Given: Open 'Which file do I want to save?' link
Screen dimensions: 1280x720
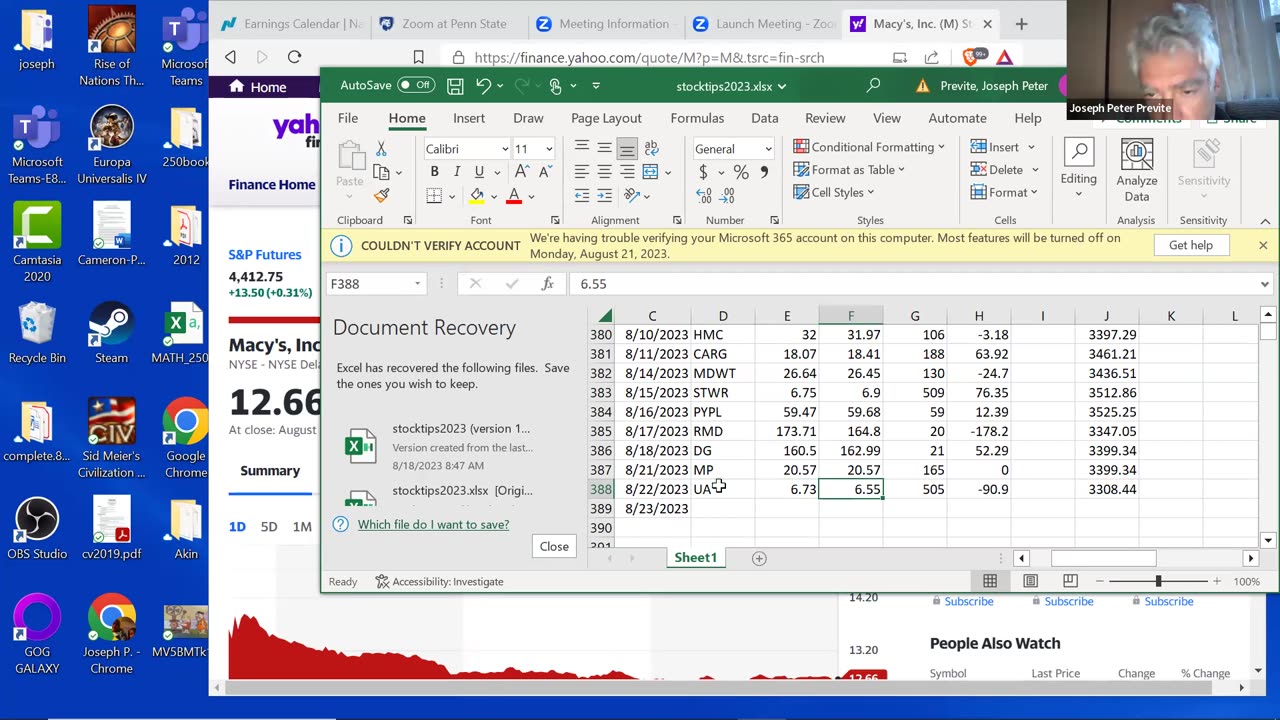Looking at the screenshot, I should tap(433, 524).
